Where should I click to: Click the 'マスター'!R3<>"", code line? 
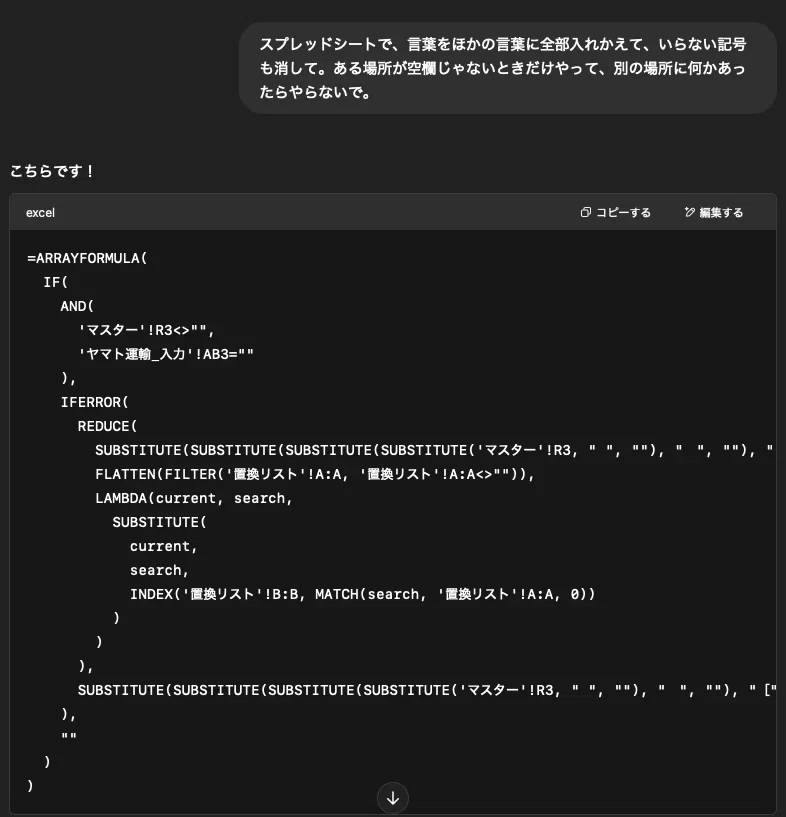pos(146,330)
